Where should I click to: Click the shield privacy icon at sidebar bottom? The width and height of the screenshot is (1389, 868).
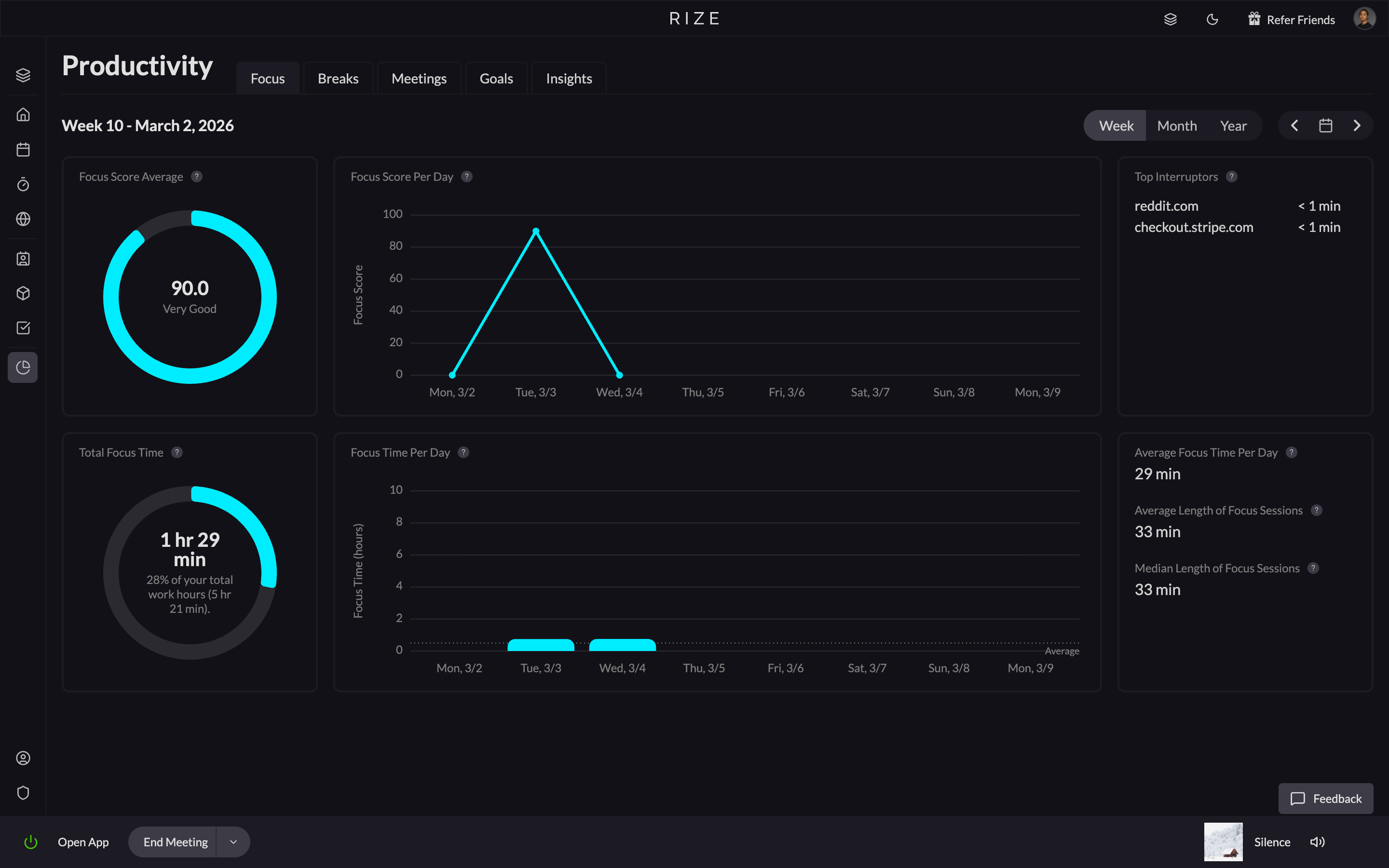(x=23, y=793)
